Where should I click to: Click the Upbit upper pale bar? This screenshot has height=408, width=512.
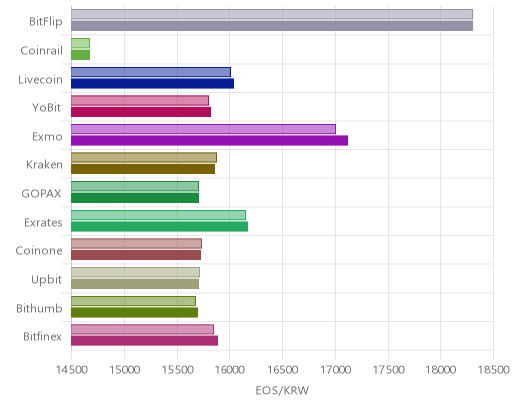135,272
